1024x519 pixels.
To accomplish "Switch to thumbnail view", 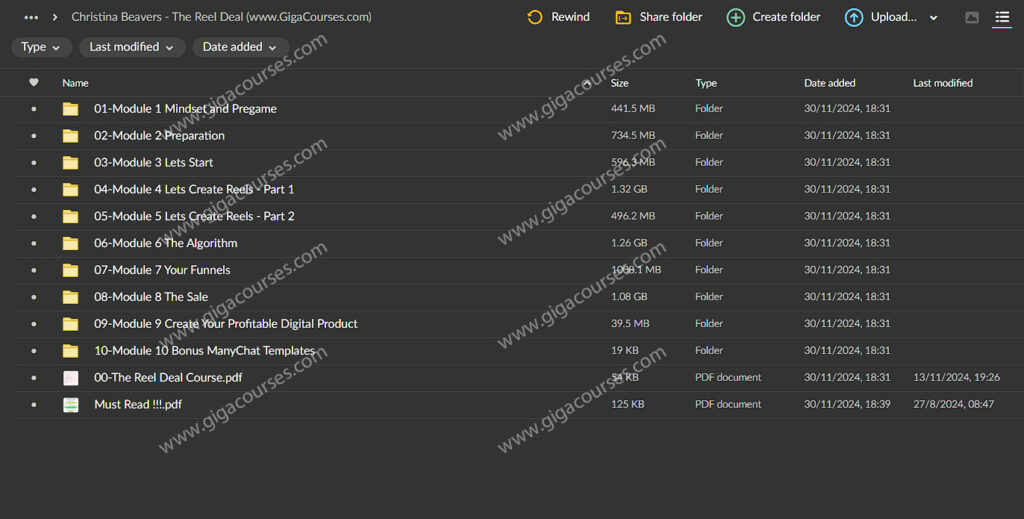I will click(972, 17).
